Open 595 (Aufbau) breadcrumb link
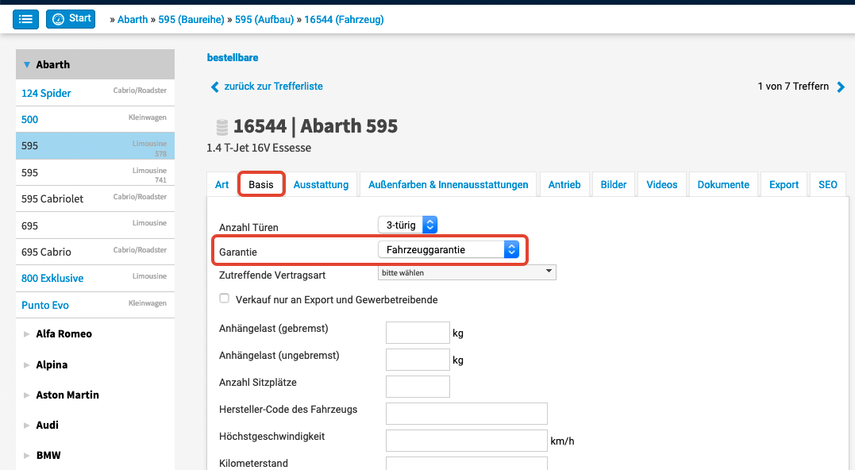Viewport: 855px width, 470px height. pos(264,20)
